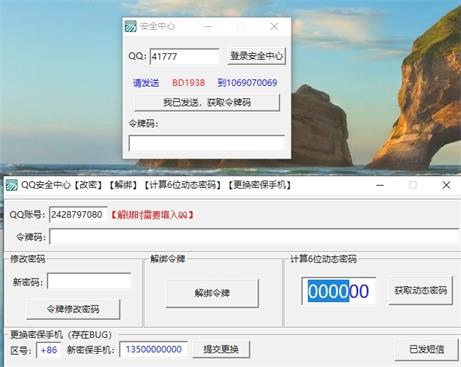The image size is (461, 367).
Task: Click the blue 请发送 text
Action: [x=146, y=83]
